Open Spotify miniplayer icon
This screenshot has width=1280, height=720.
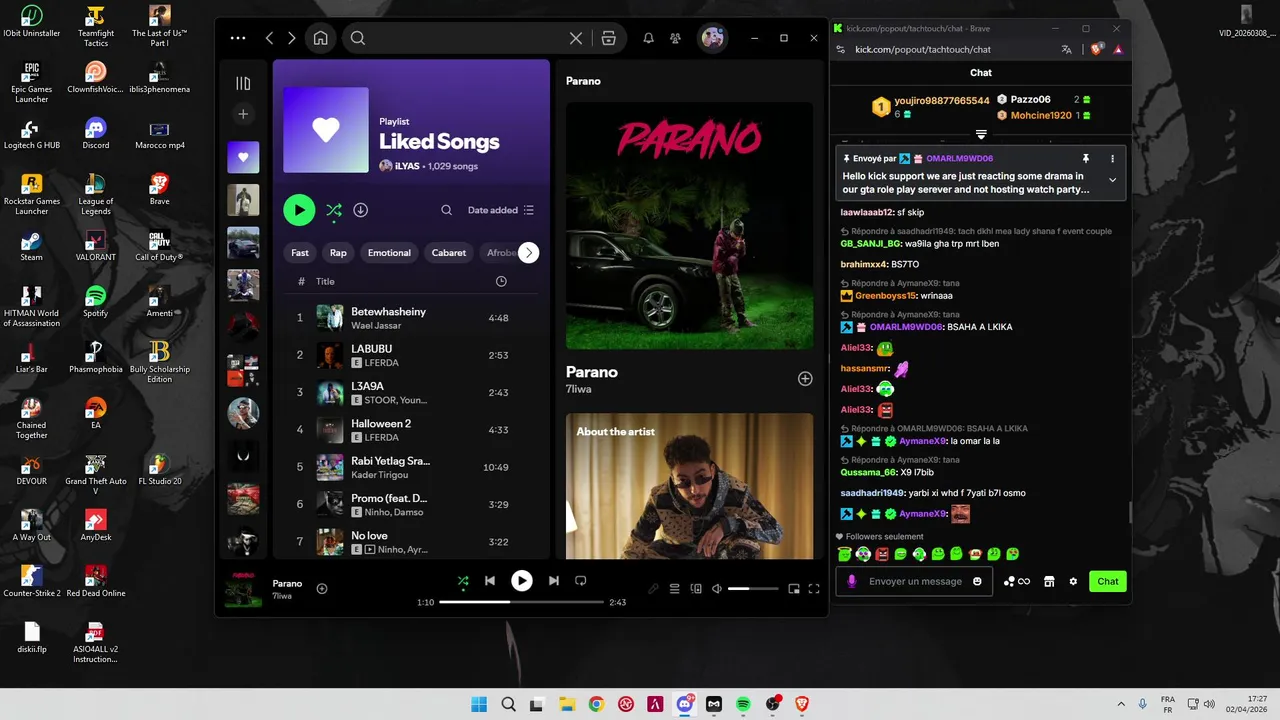click(794, 589)
